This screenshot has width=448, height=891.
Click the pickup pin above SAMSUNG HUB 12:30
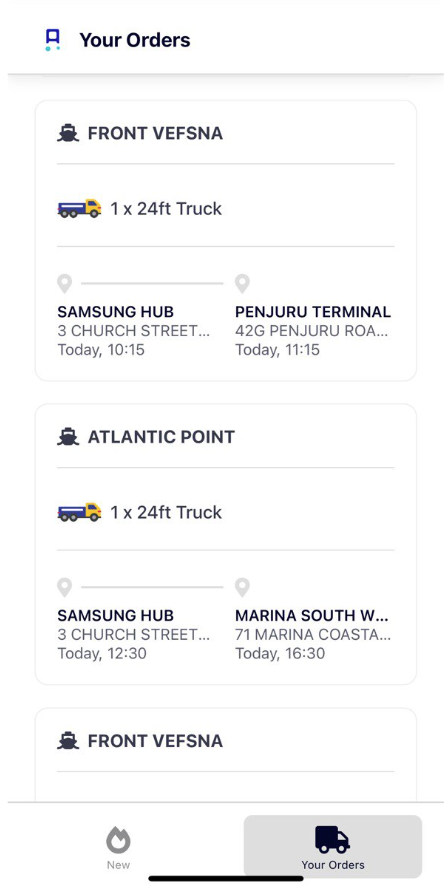(x=65, y=588)
